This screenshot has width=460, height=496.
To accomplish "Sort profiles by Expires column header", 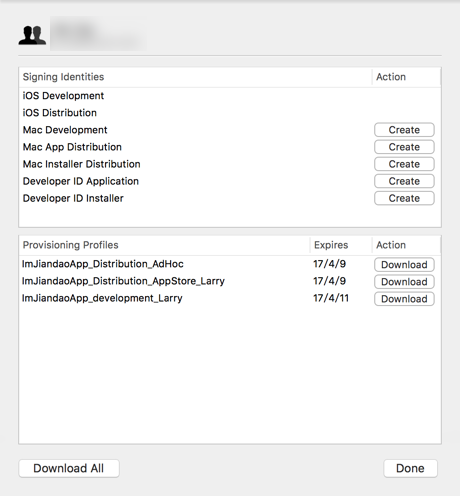I will click(341, 245).
